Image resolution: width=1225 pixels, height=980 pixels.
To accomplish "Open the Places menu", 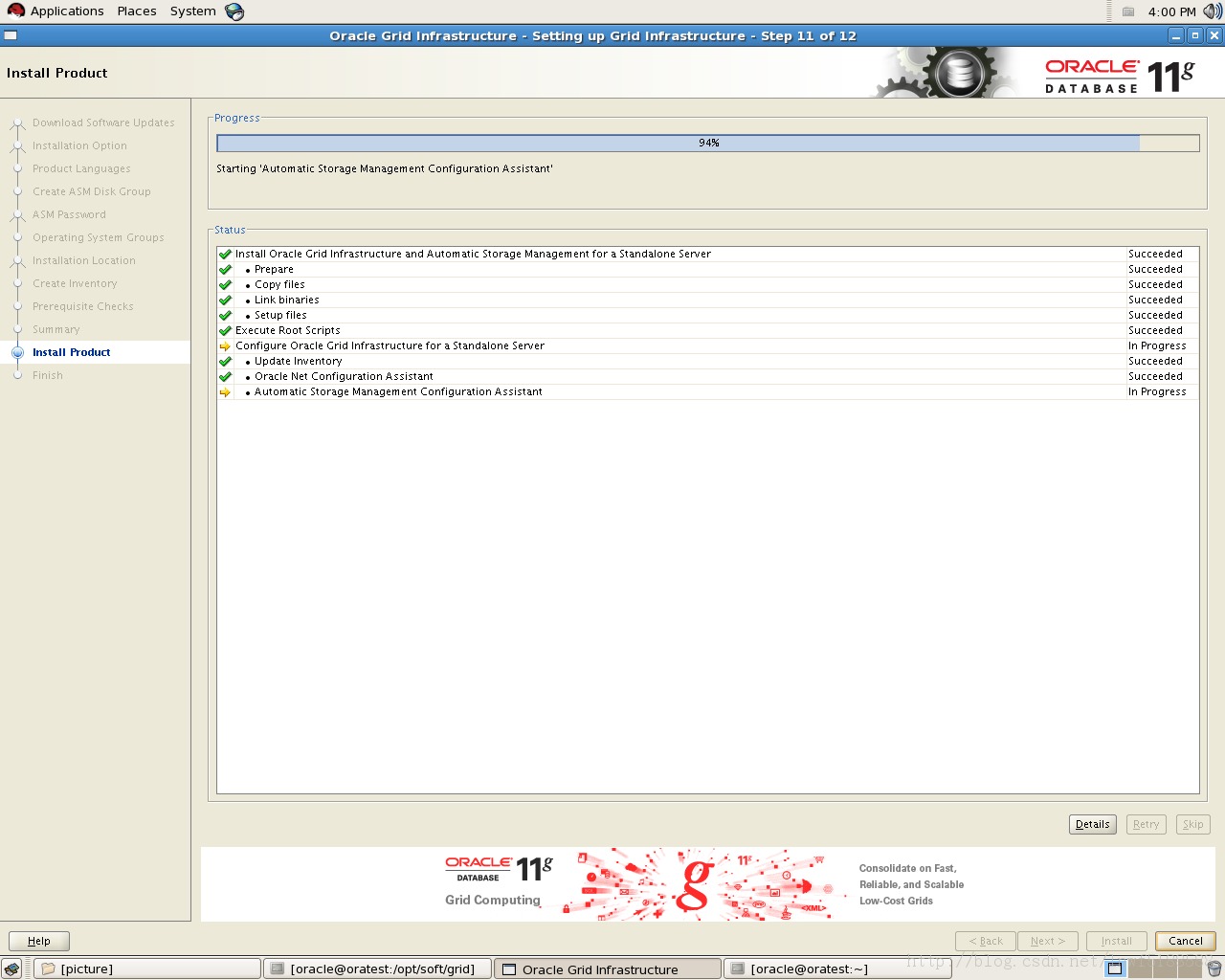I will click(137, 11).
